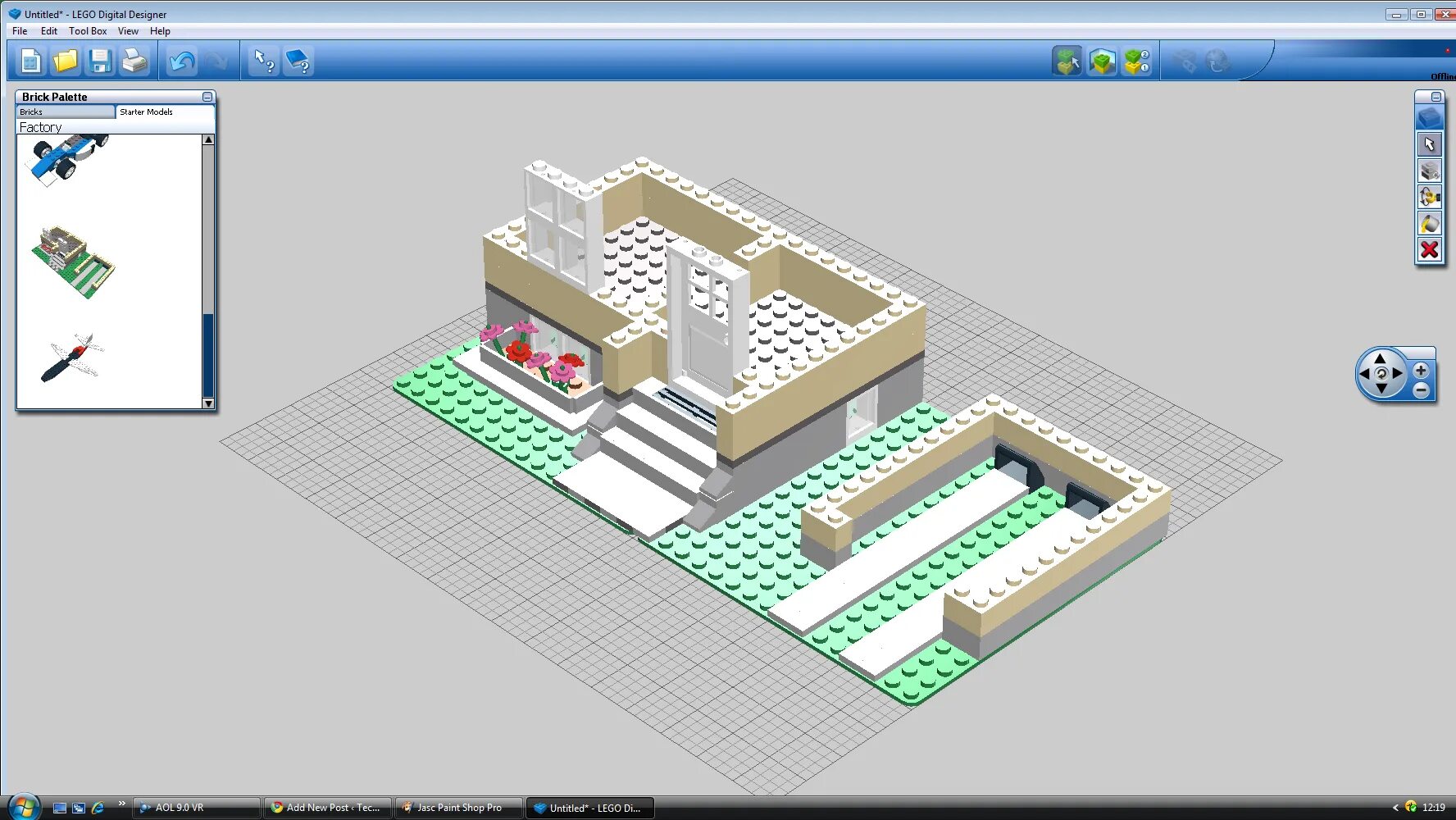The height and width of the screenshot is (820, 1456).
Task: Click Show Desktop quick launch icon
Action: [59, 808]
